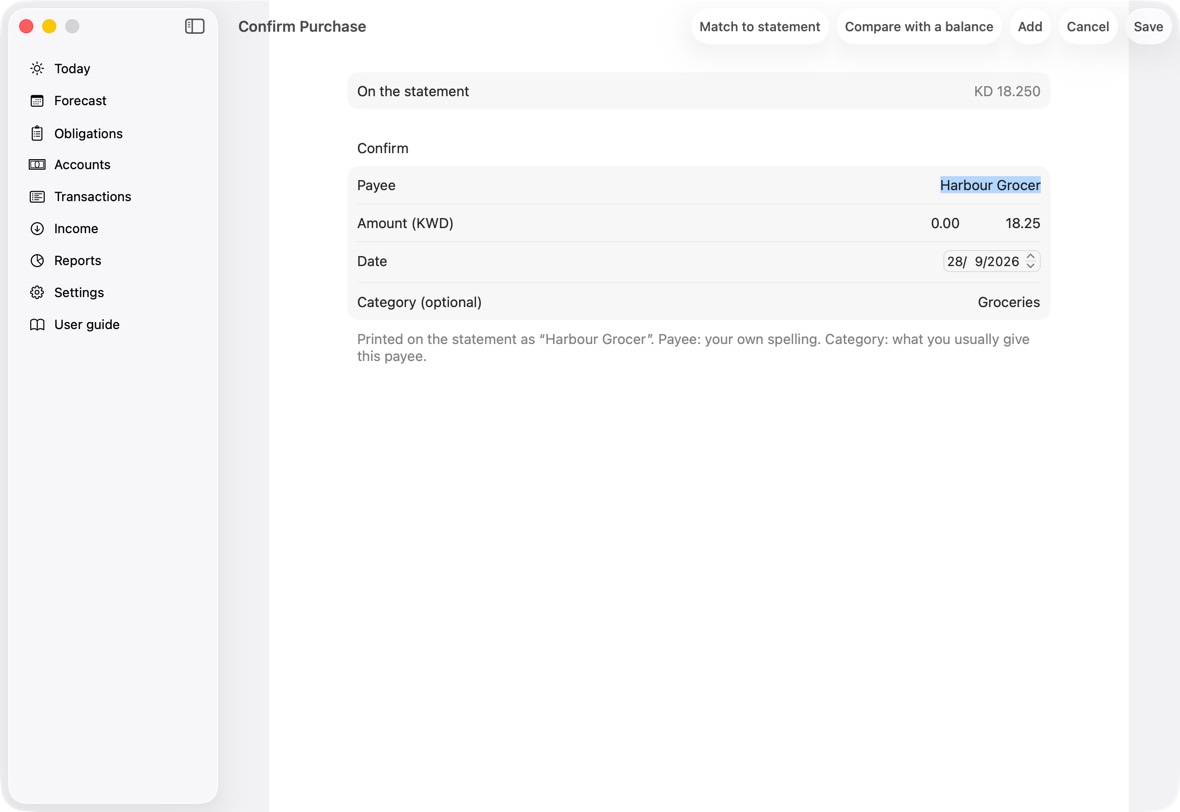Click the Payee row label
1180x812 pixels.
point(376,185)
